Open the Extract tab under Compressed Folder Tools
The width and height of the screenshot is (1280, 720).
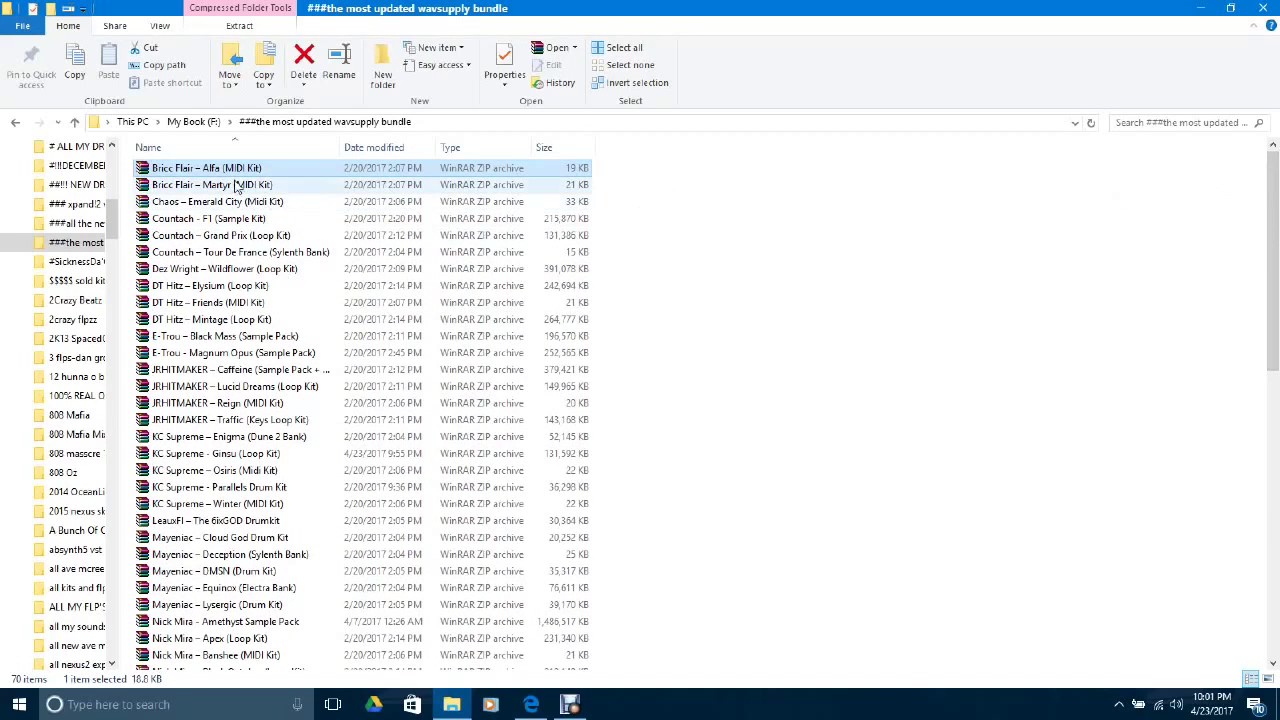239,25
